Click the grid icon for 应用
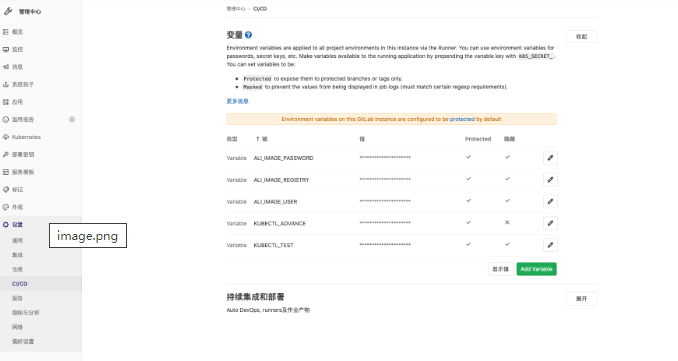This screenshot has width=678, height=361. tap(6, 102)
